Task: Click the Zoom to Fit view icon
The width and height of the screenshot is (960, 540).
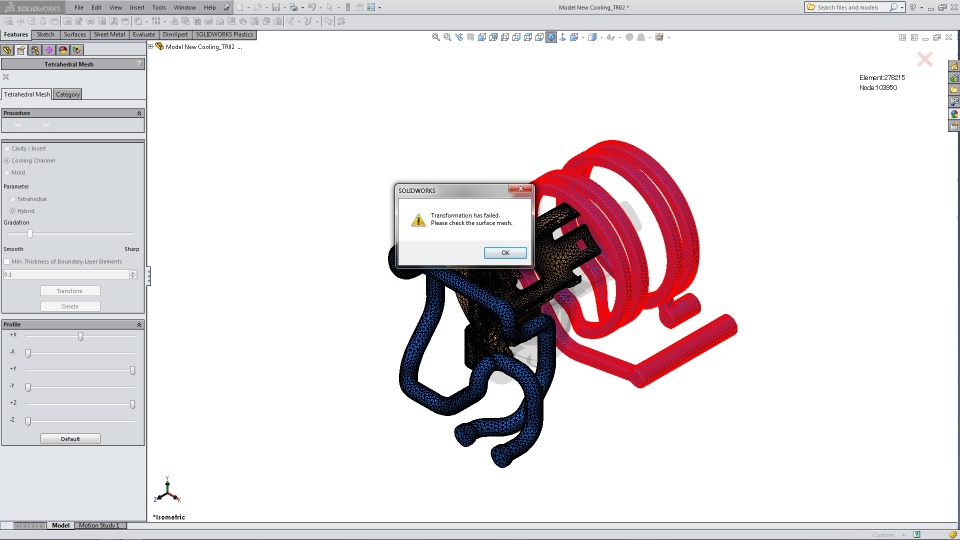Action: pyautogui.click(x=435, y=37)
